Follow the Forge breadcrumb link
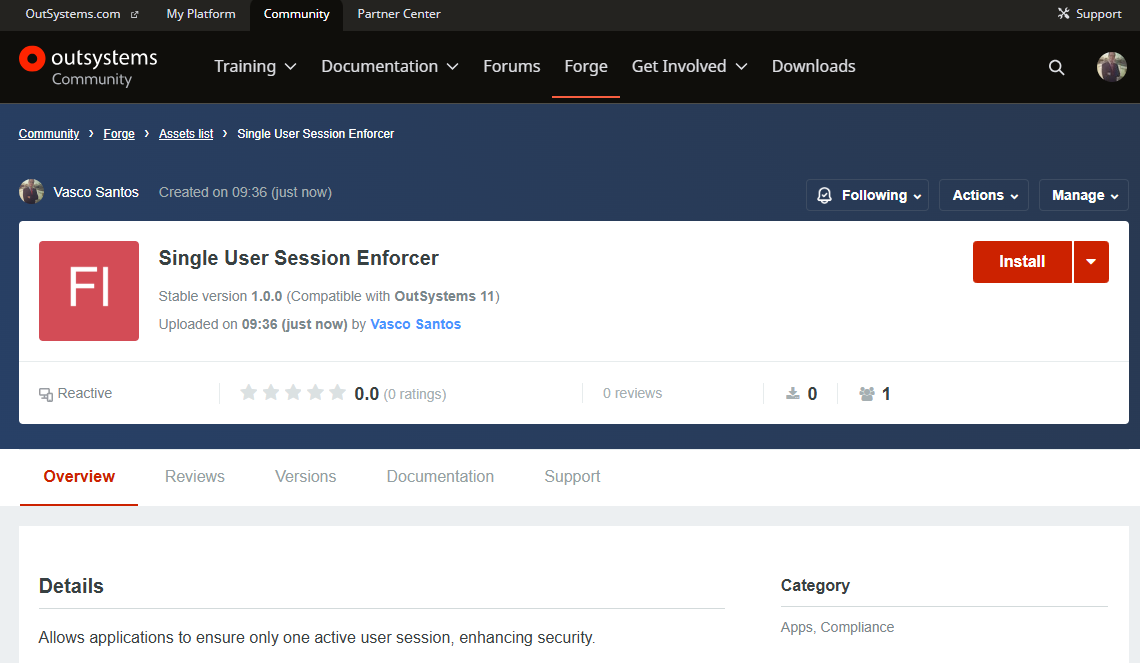 [119, 134]
